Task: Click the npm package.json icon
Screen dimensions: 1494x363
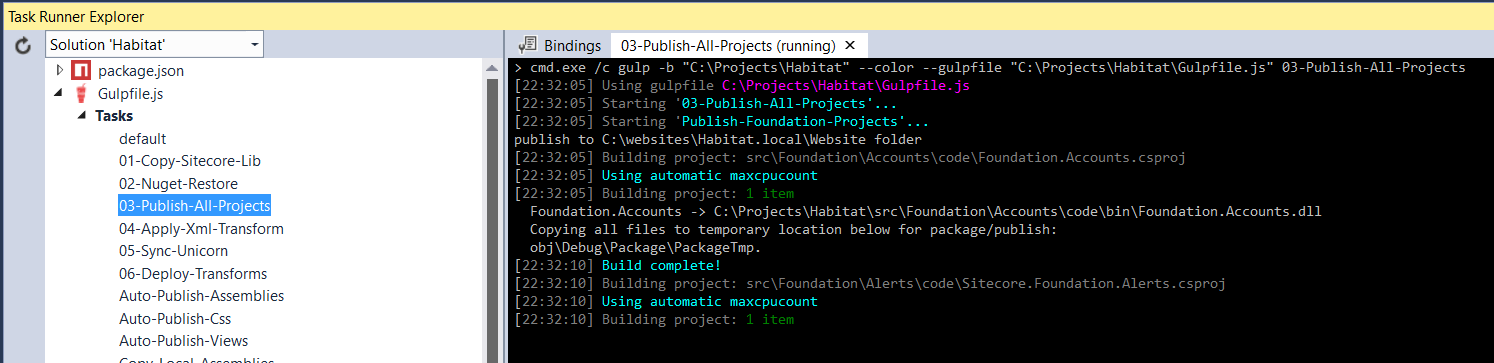Action: (81, 70)
